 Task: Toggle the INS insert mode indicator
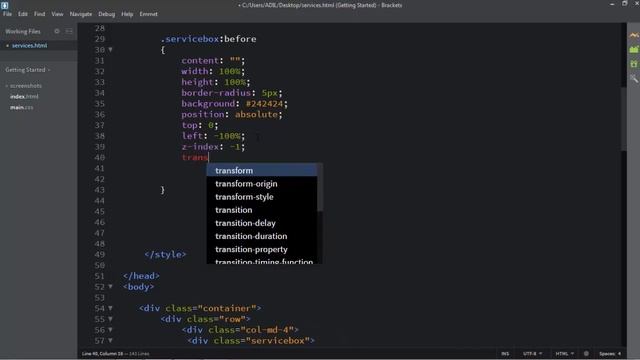505,353
